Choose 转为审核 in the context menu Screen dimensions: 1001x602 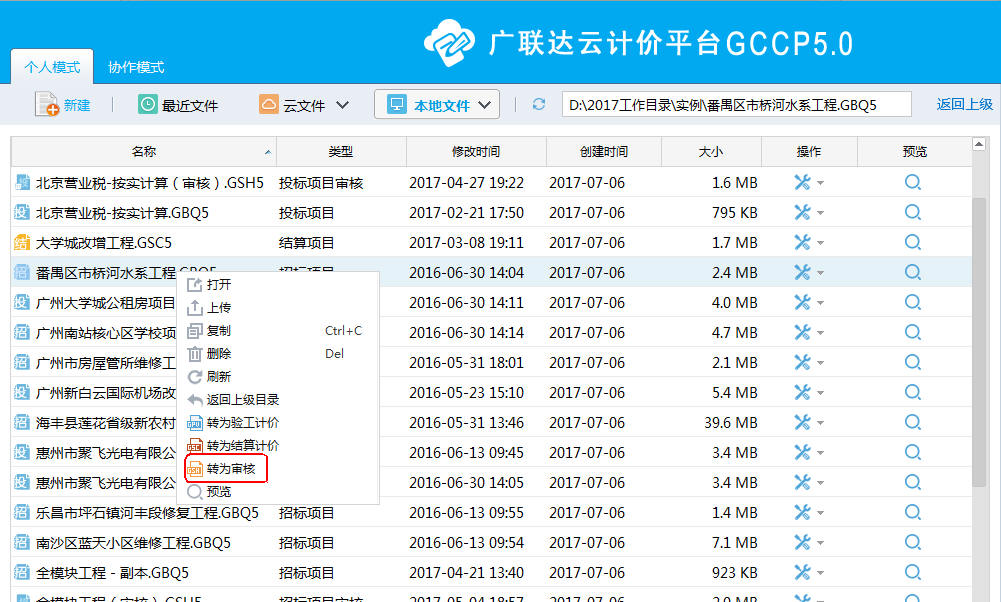[231, 469]
